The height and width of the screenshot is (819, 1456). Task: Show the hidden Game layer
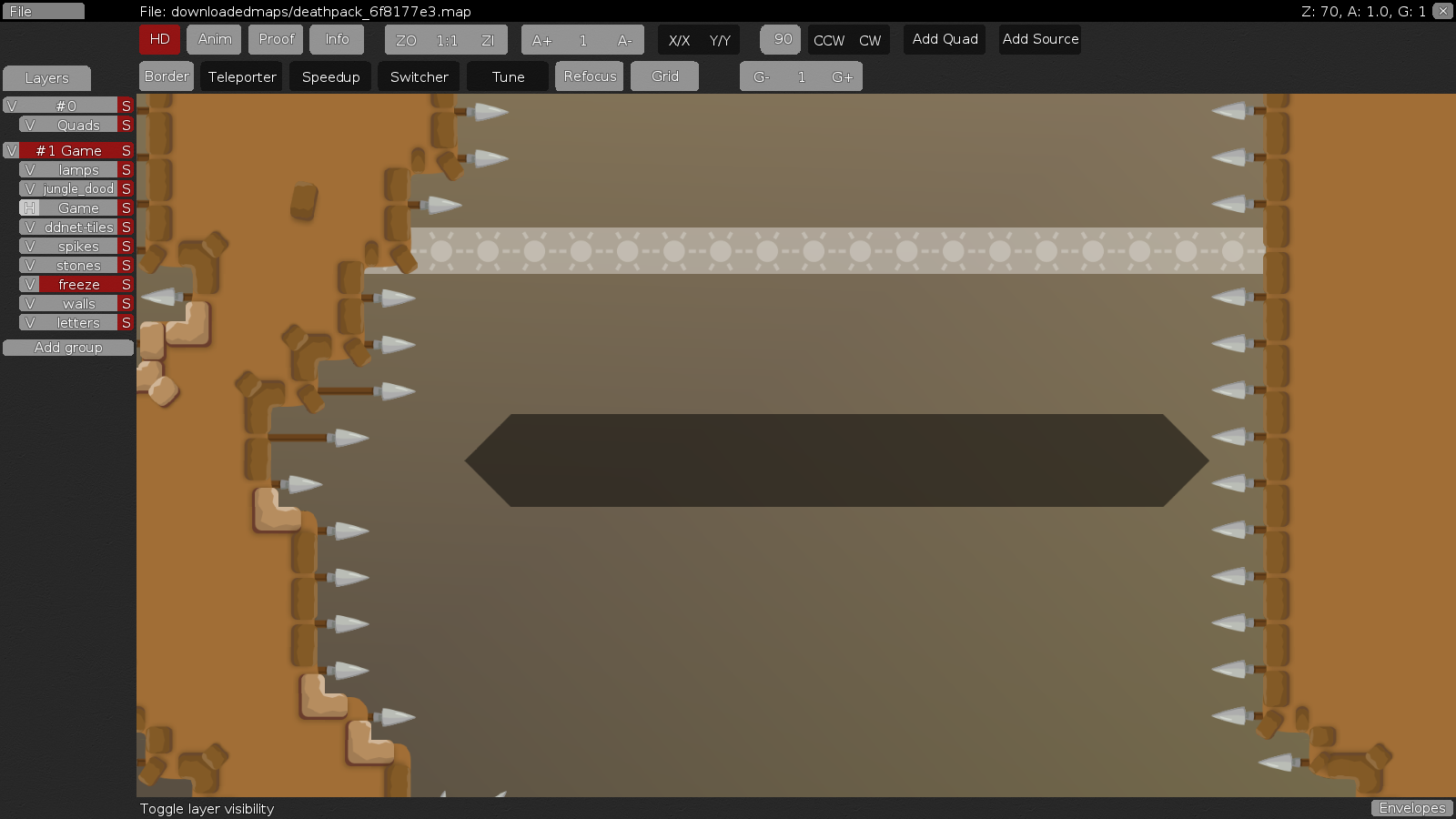pos(30,207)
